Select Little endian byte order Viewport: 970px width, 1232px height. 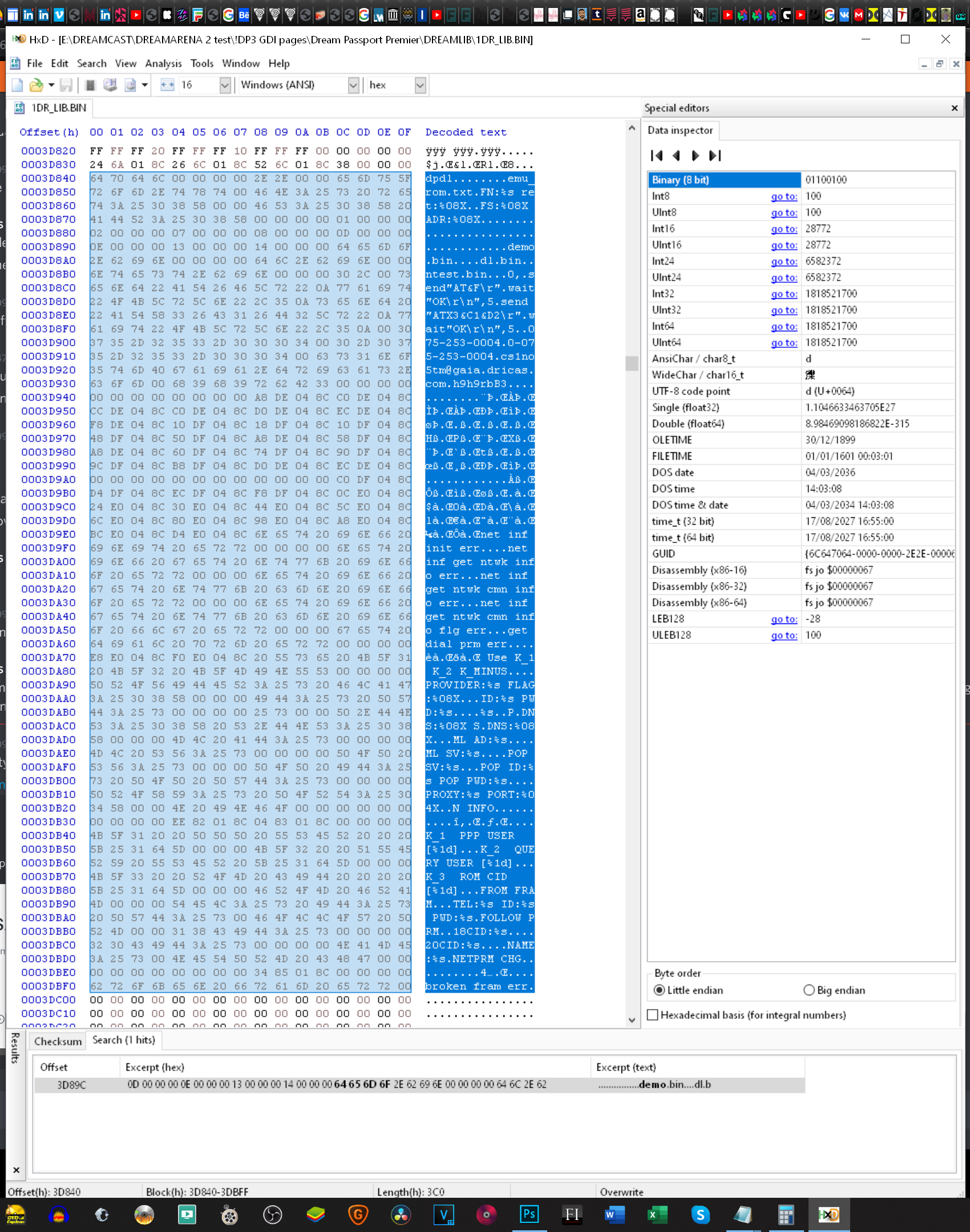[x=689, y=990]
